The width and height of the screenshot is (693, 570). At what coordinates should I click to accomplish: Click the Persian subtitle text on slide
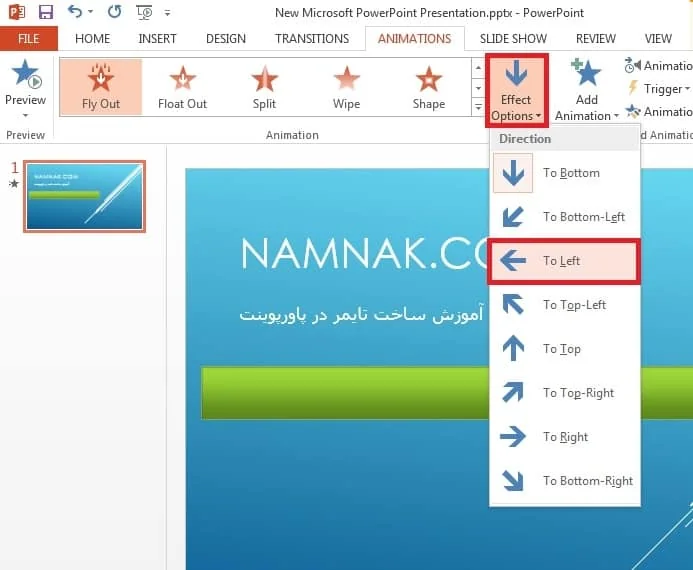click(361, 315)
